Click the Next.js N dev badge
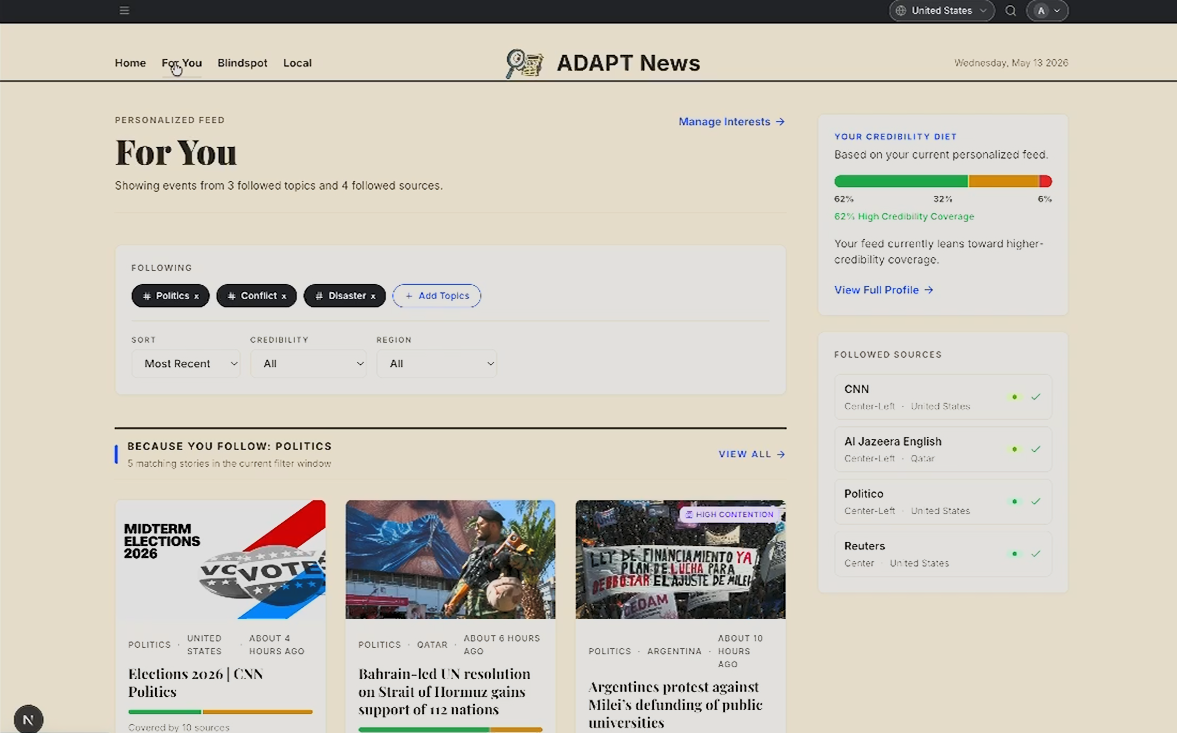 coord(29,719)
